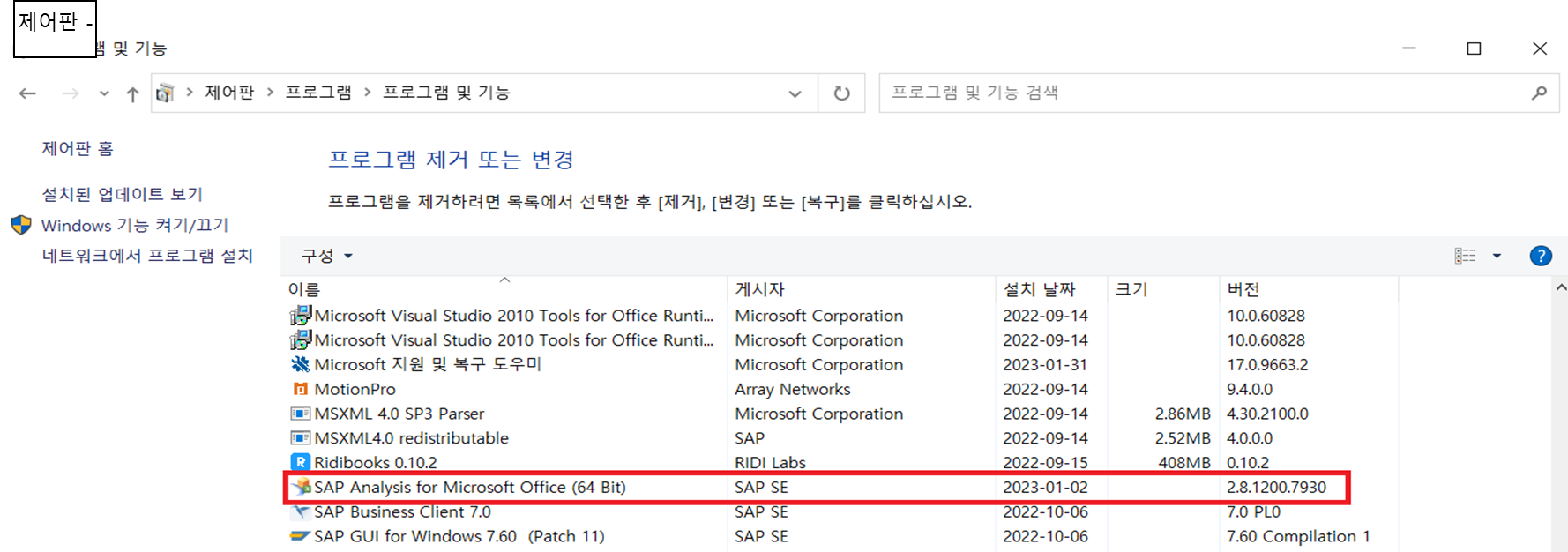This screenshot has height=552, width=1568.
Task: Click the SAP Business Client icon
Action: coord(301,511)
